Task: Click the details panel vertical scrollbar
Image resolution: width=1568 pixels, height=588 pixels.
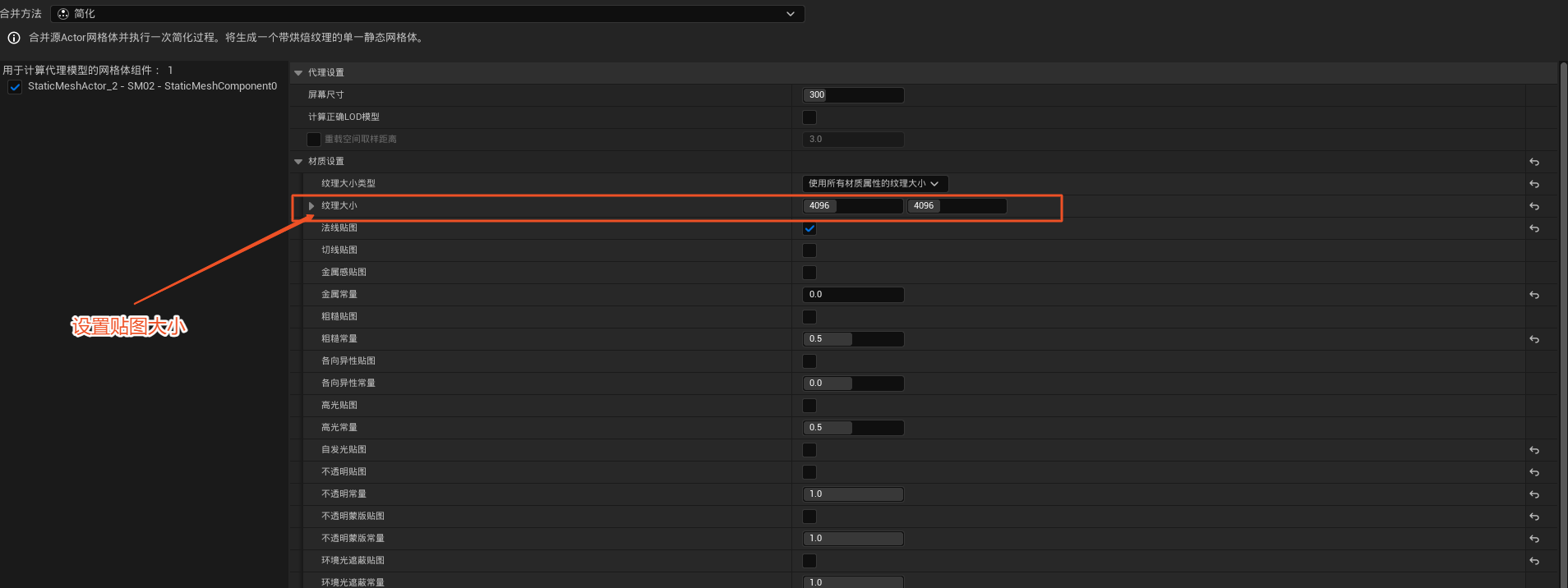Action: pos(1563,325)
